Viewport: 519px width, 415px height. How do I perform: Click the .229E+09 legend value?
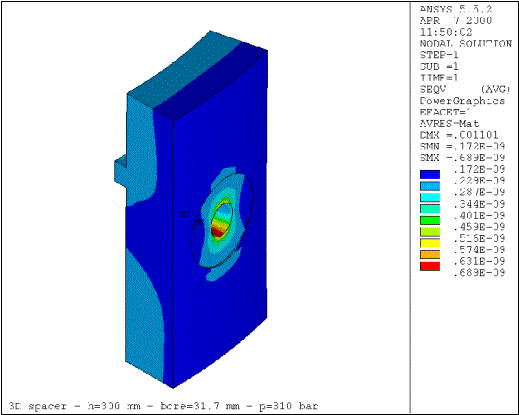(479, 181)
